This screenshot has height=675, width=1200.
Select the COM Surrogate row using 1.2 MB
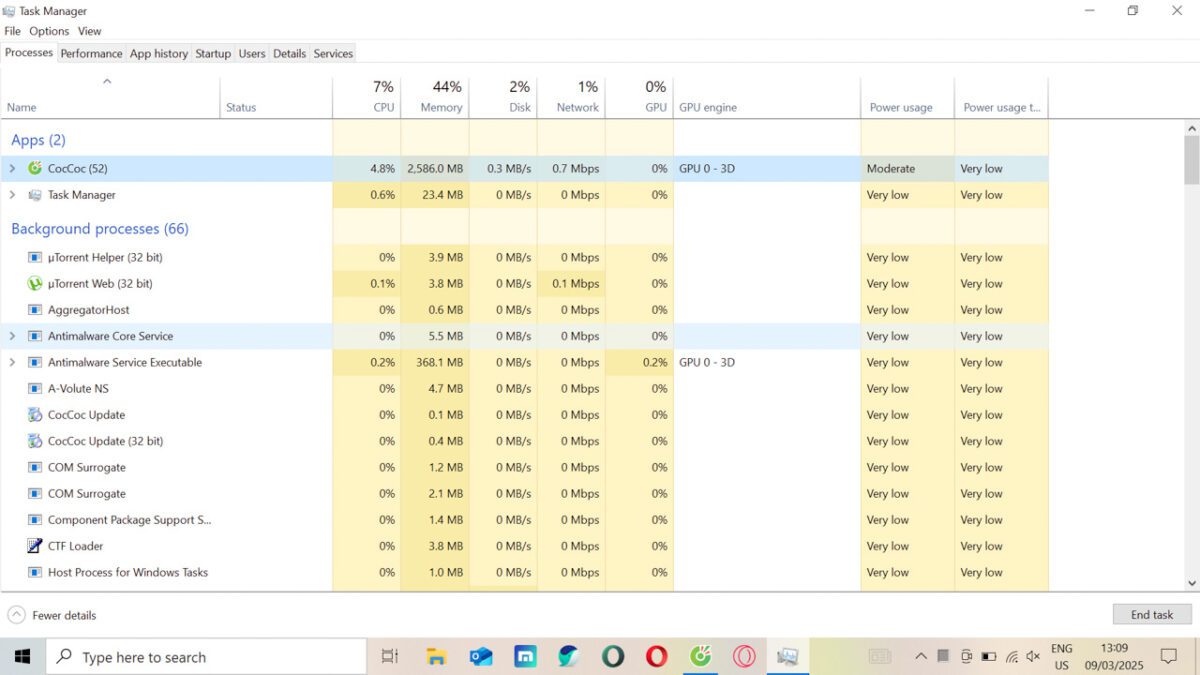(x=524, y=467)
